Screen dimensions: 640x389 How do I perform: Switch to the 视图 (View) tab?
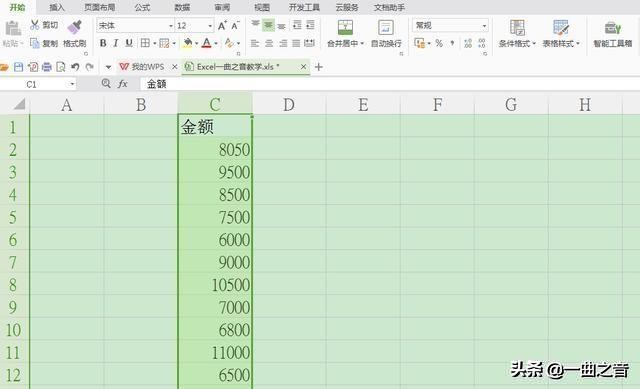[262, 7]
